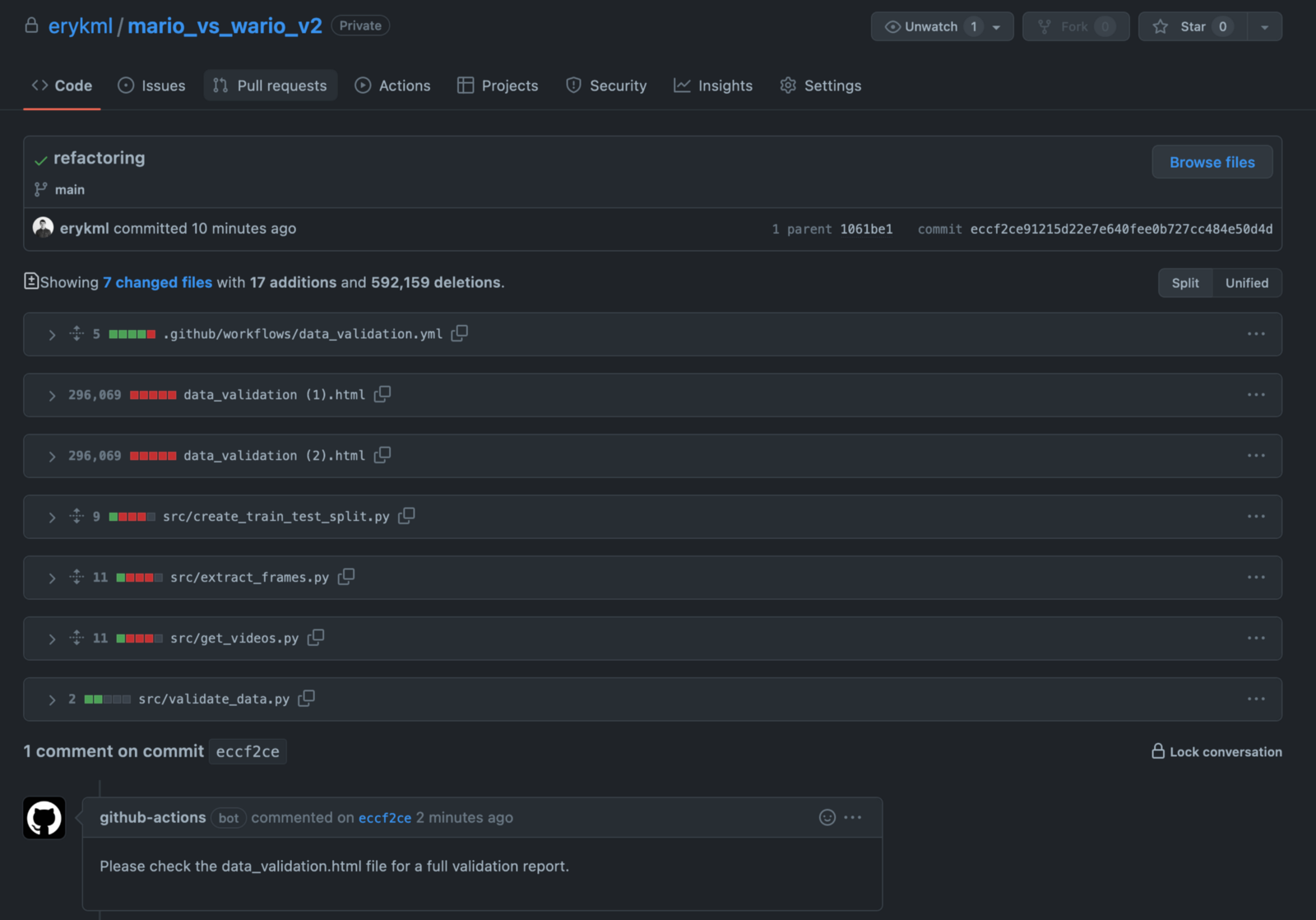Click erykml's avatar on commit line
This screenshot has height=920, width=1316.
pyautogui.click(x=43, y=228)
